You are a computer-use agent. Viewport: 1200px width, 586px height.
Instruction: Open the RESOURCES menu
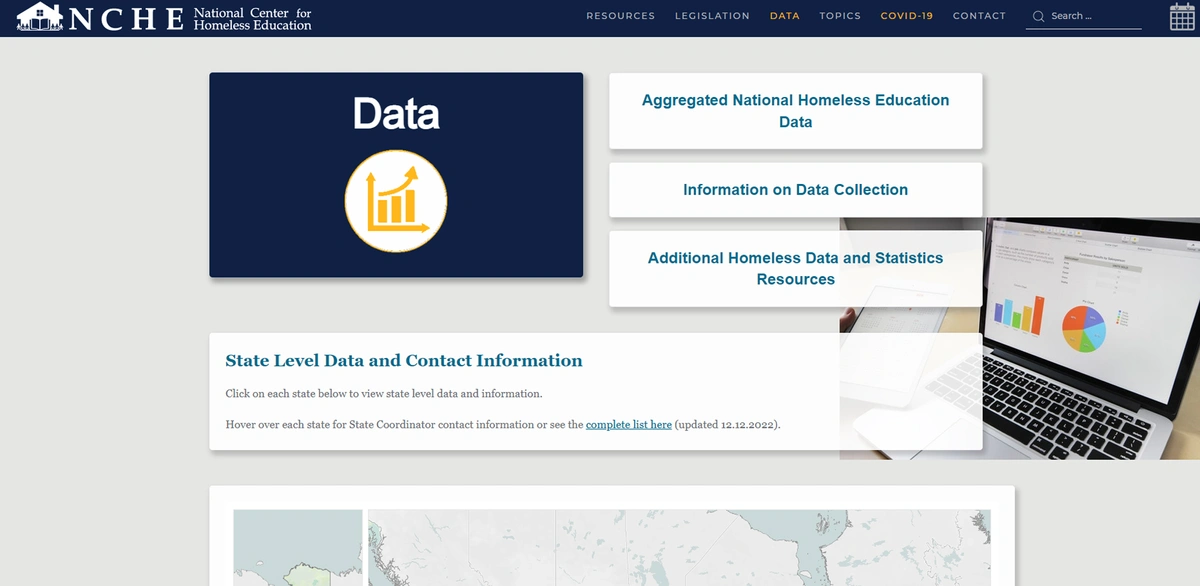coord(620,16)
